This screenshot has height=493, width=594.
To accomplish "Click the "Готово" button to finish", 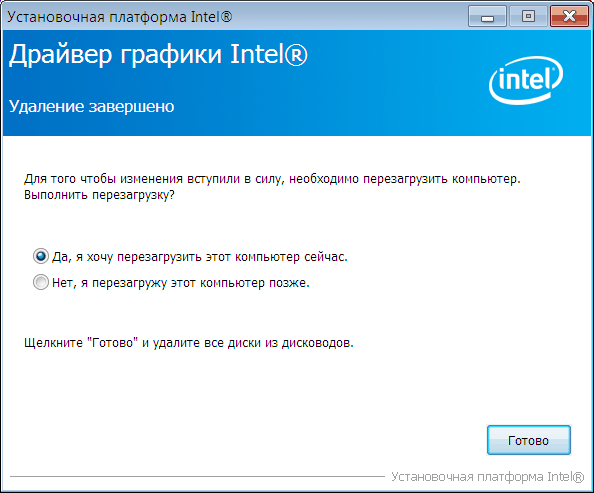I will click(x=528, y=440).
